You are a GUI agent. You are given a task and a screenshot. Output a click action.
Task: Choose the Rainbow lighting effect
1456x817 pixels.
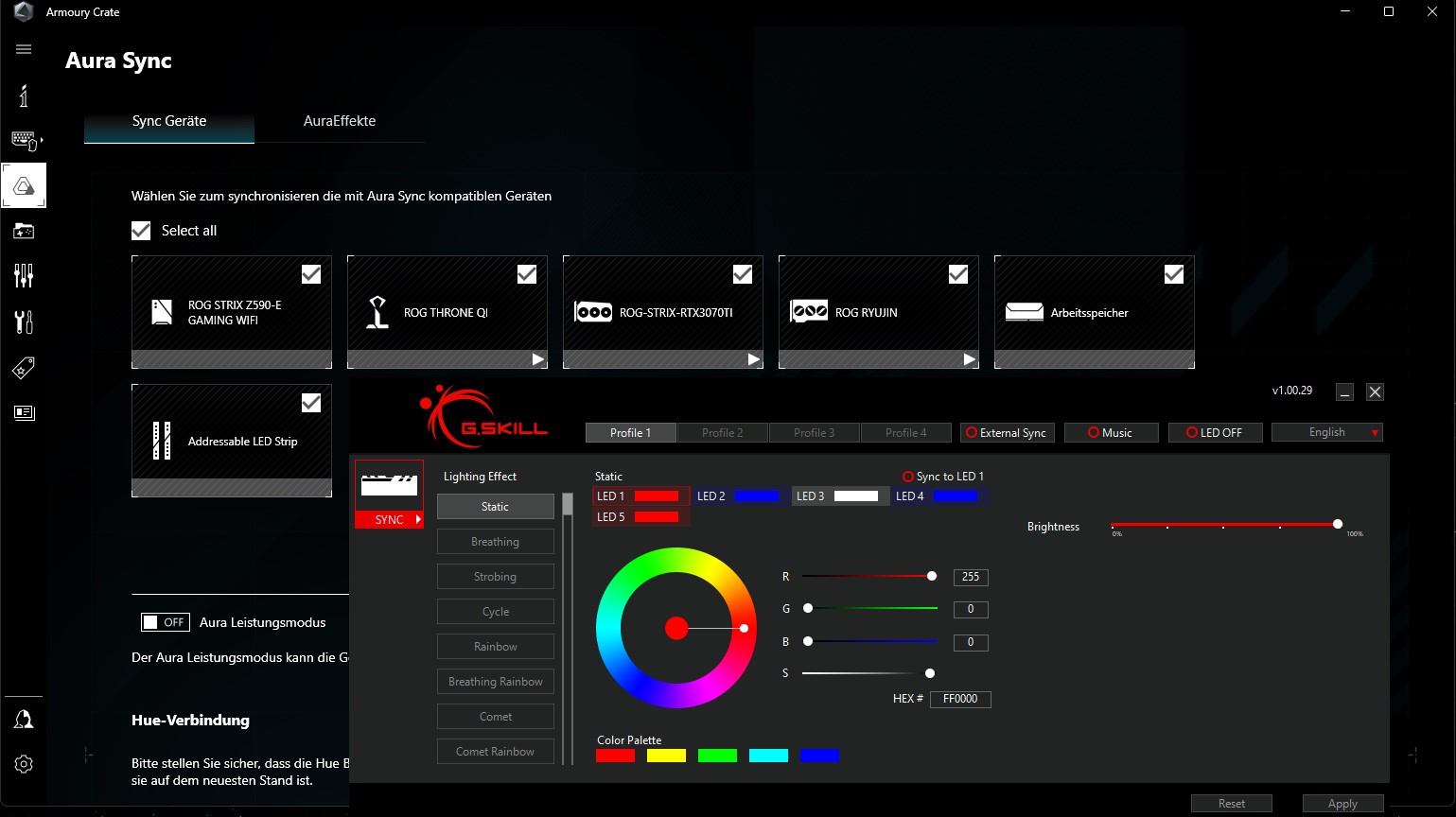tap(495, 647)
